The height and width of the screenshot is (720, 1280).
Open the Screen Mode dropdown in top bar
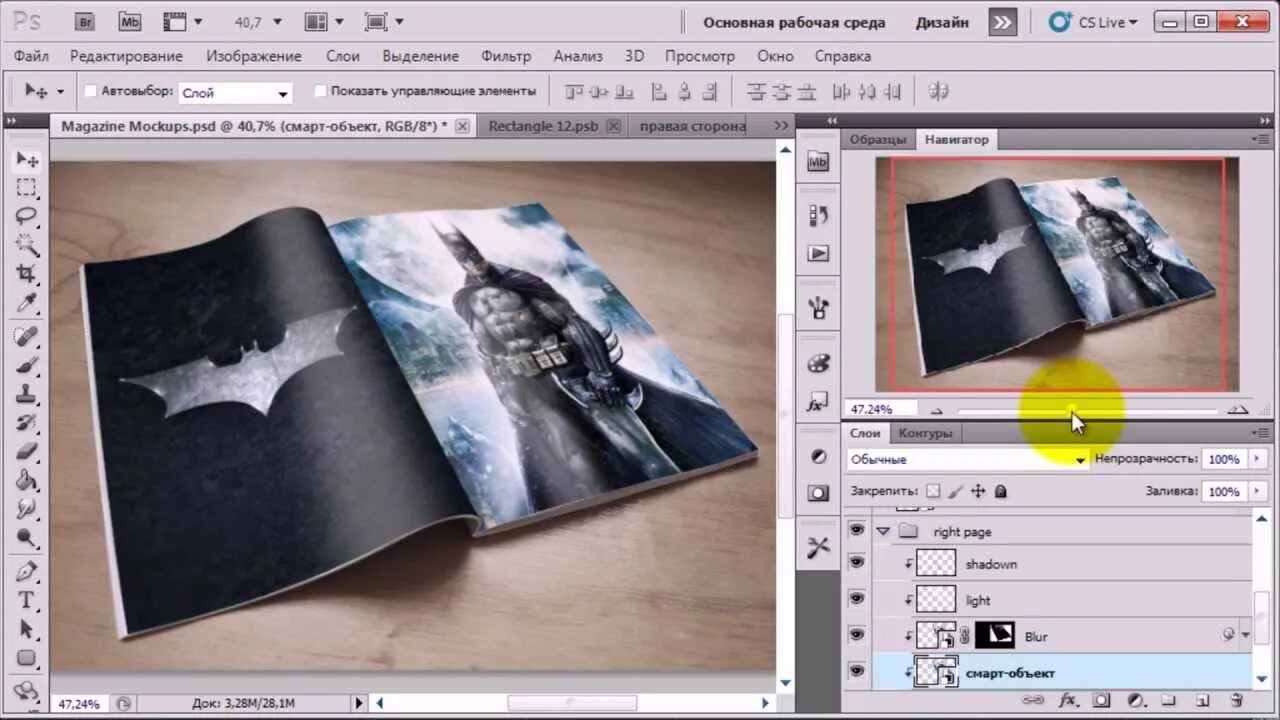[x=384, y=21]
